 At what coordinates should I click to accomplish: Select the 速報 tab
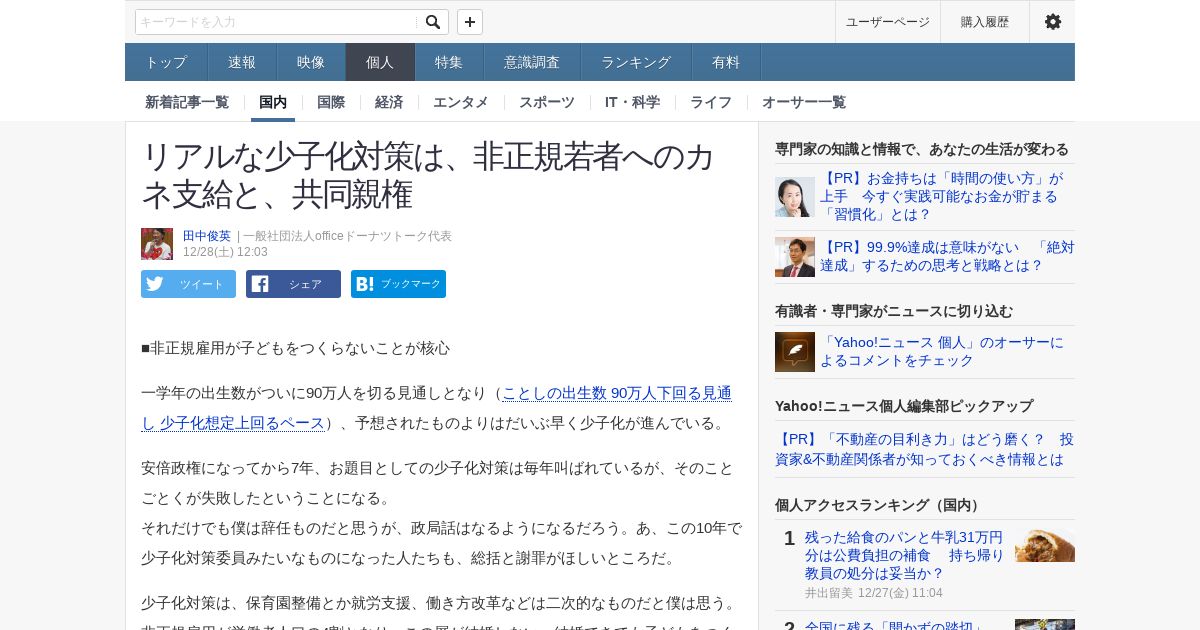click(242, 62)
